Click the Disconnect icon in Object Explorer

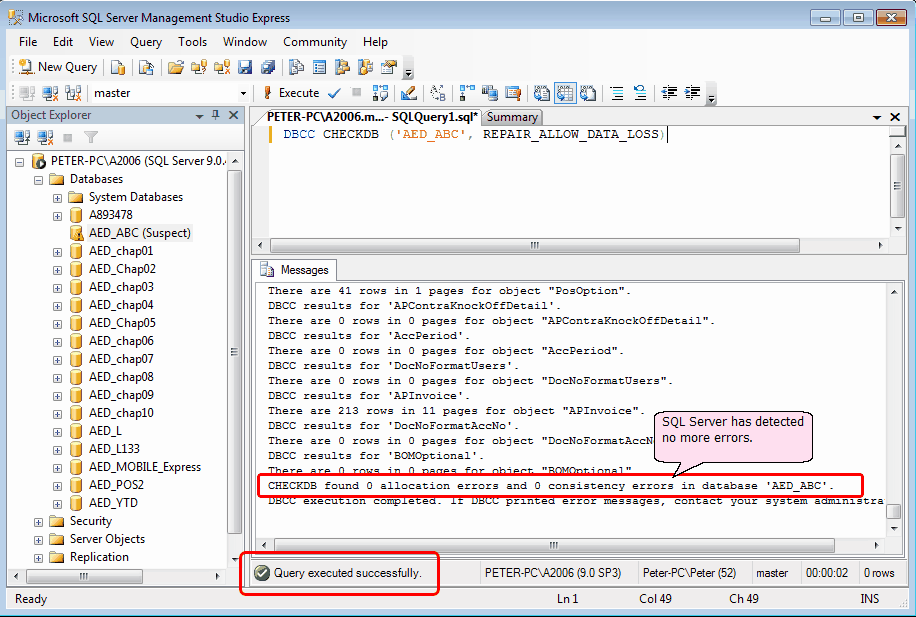pos(45,137)
